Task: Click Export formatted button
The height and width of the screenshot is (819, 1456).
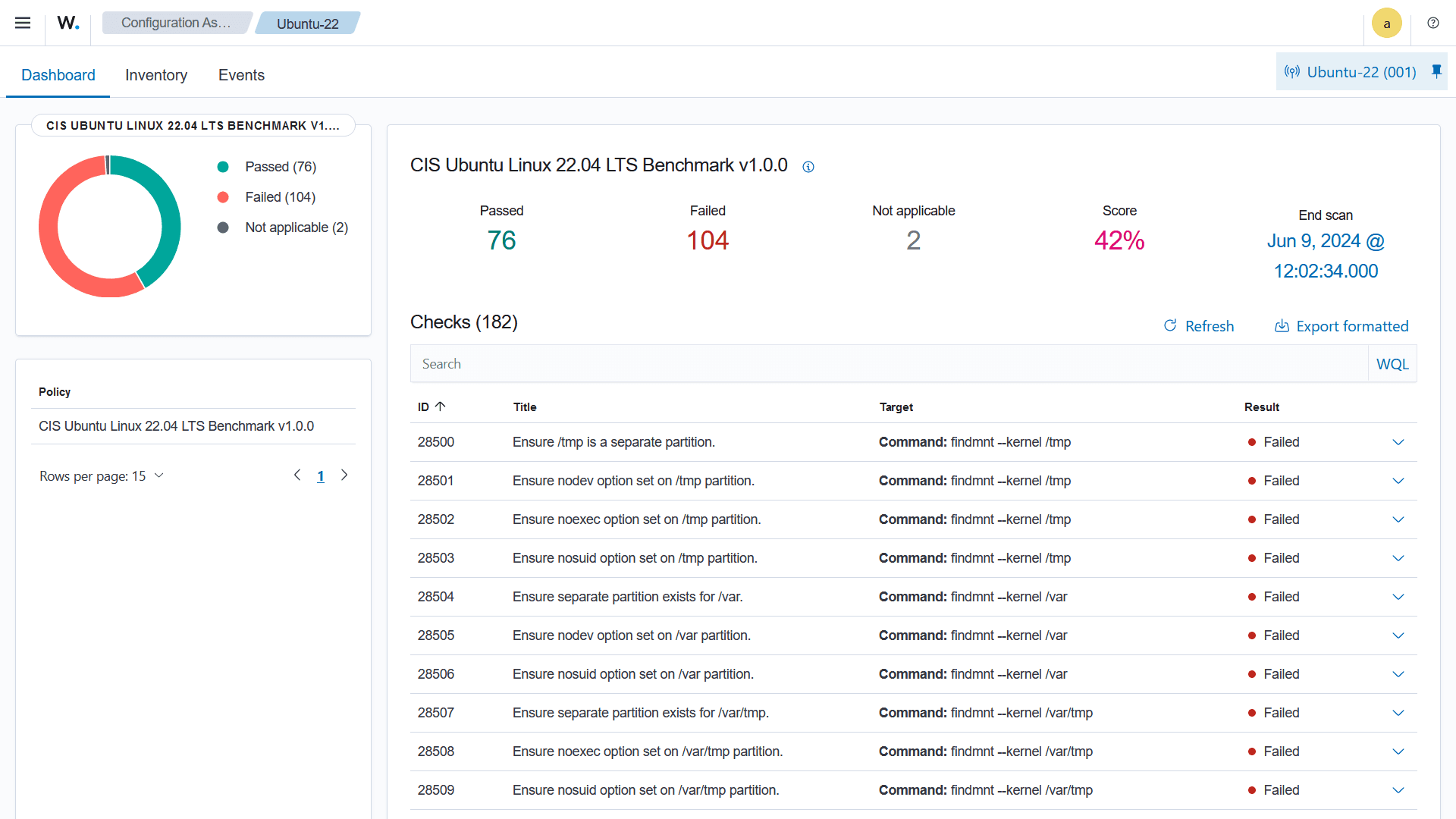Action: 1341,326
